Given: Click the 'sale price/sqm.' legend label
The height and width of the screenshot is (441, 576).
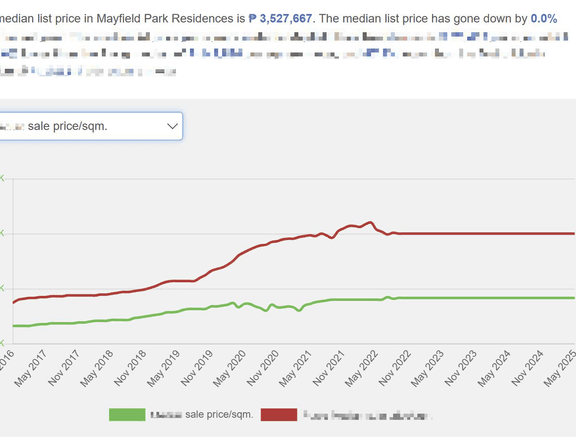Looking at the screenshot, I should tap(219, 415).
